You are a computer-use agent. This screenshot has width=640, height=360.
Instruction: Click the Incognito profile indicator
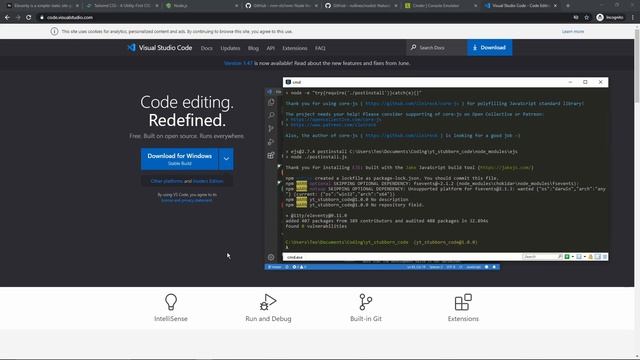(x=610, y=18)
